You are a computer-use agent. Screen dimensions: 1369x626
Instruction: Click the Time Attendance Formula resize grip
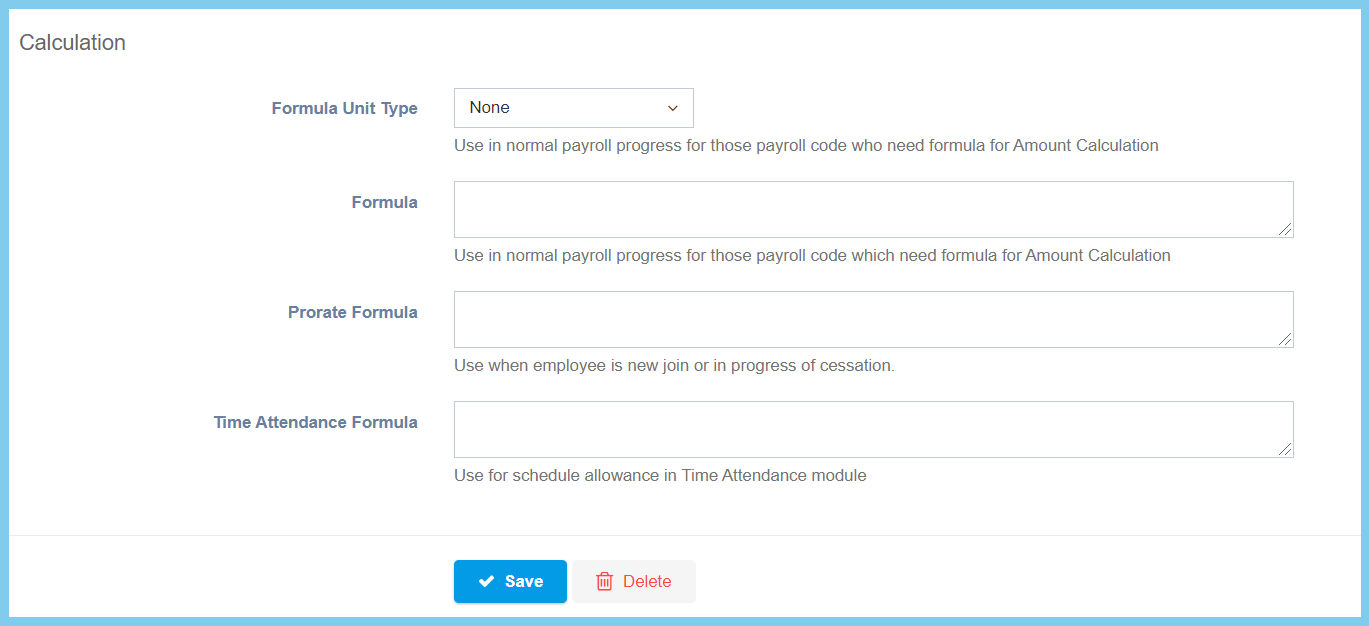1285,450
